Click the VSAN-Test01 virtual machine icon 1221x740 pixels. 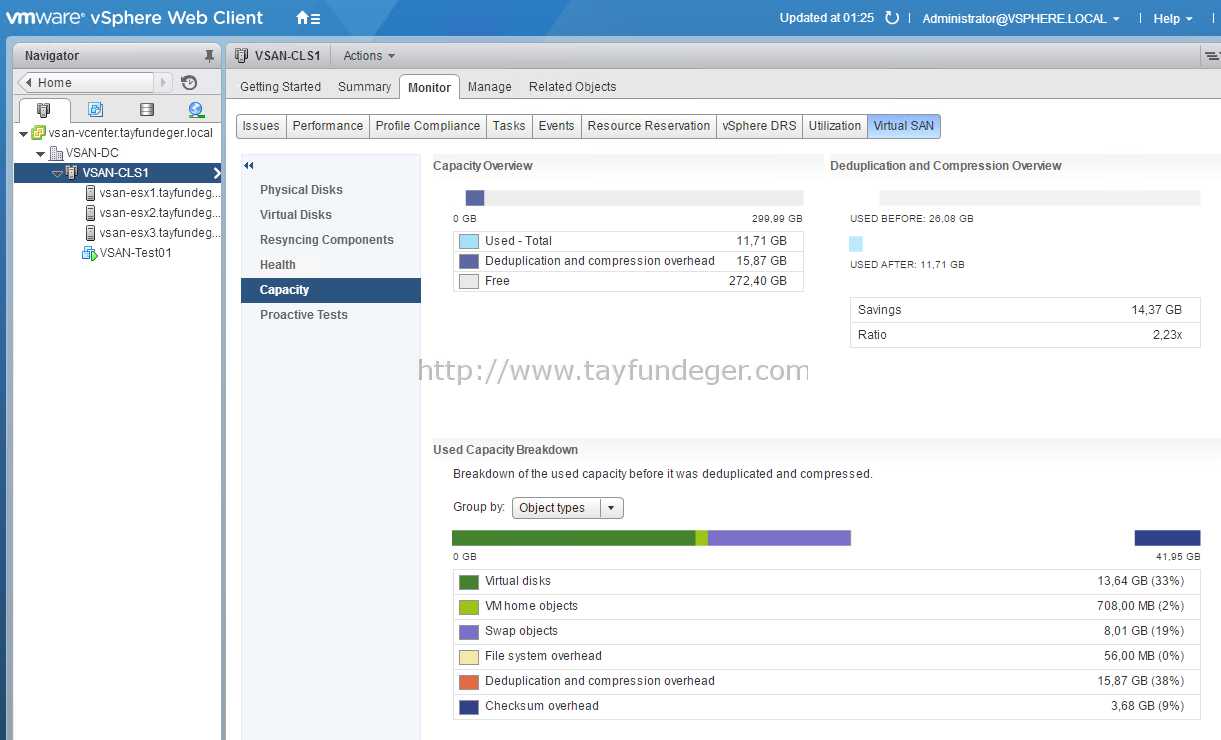pyautogui.click(x=89, y=253)
